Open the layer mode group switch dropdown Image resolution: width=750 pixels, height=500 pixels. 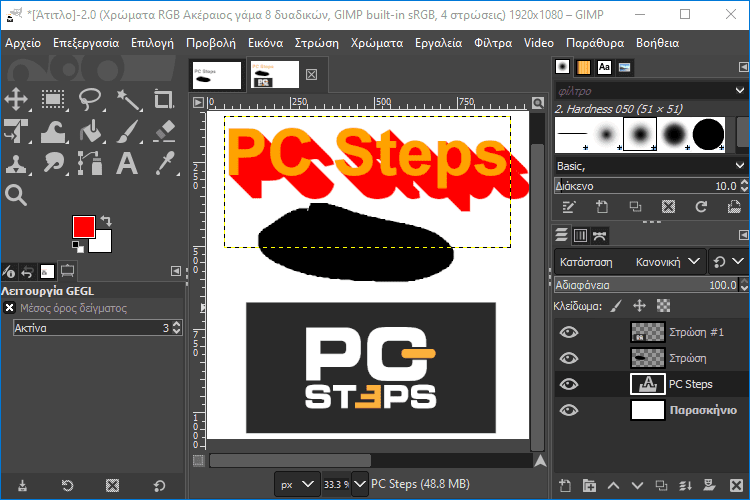tap(729, 262)
